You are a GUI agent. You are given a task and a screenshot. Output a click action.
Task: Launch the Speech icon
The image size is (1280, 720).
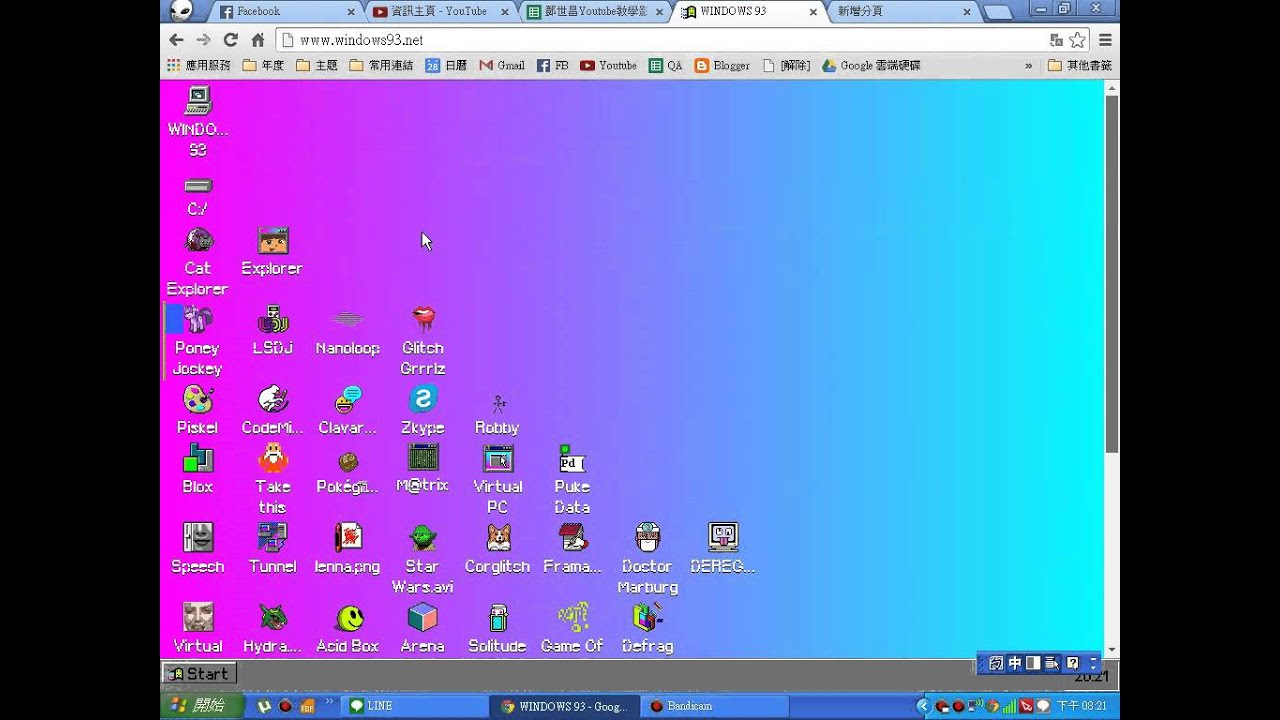click(x=198, y=538)
